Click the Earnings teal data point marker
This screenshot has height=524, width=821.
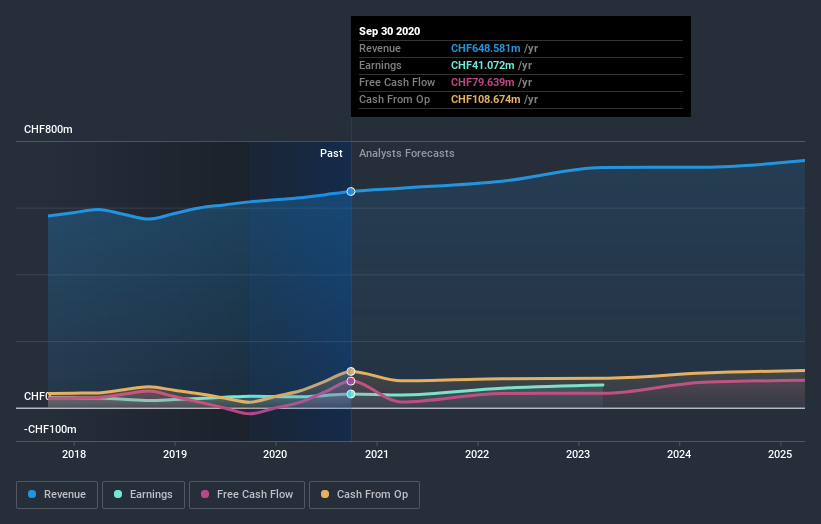[x=351, y=394]
